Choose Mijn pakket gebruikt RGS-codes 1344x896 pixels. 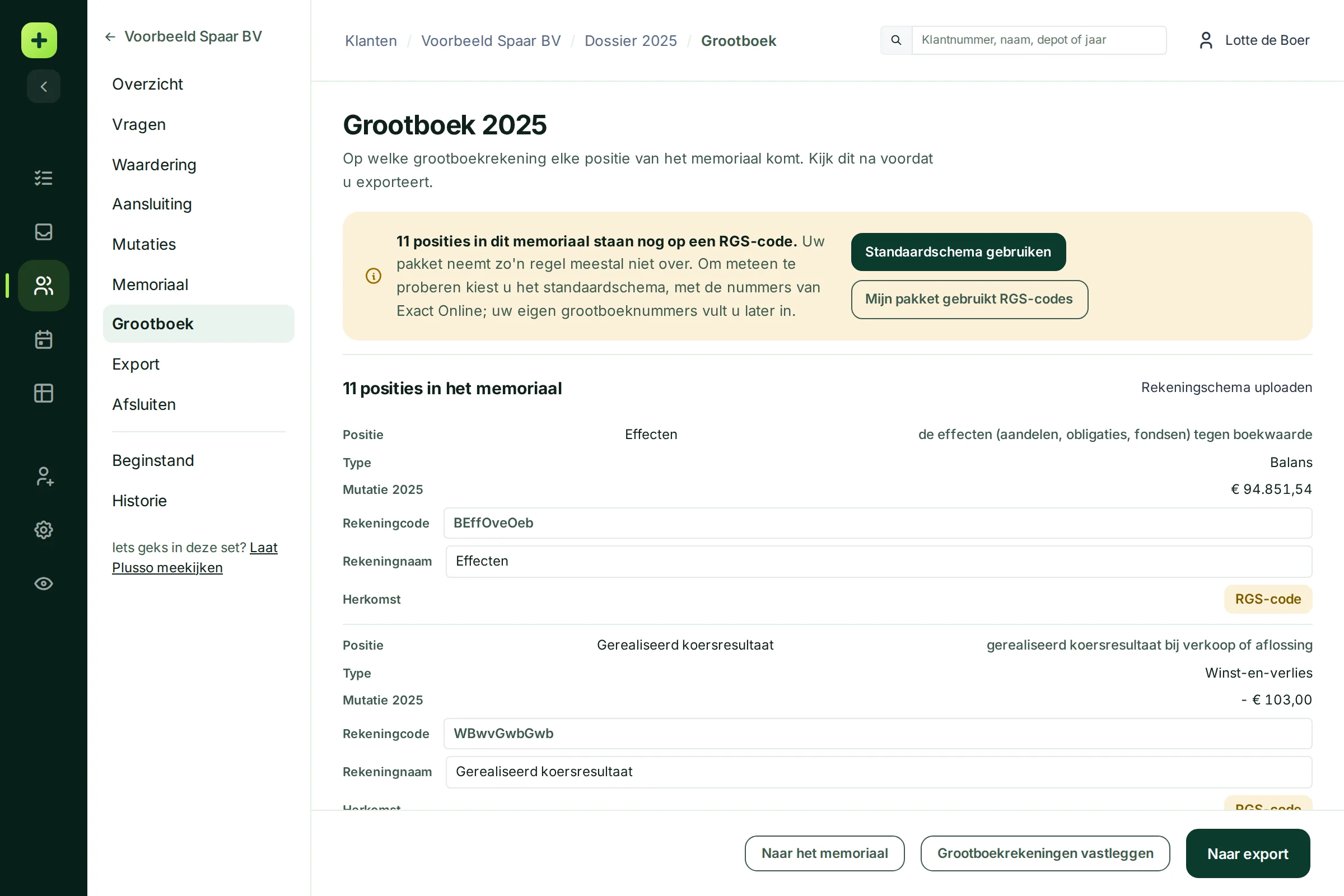[969, 299]
